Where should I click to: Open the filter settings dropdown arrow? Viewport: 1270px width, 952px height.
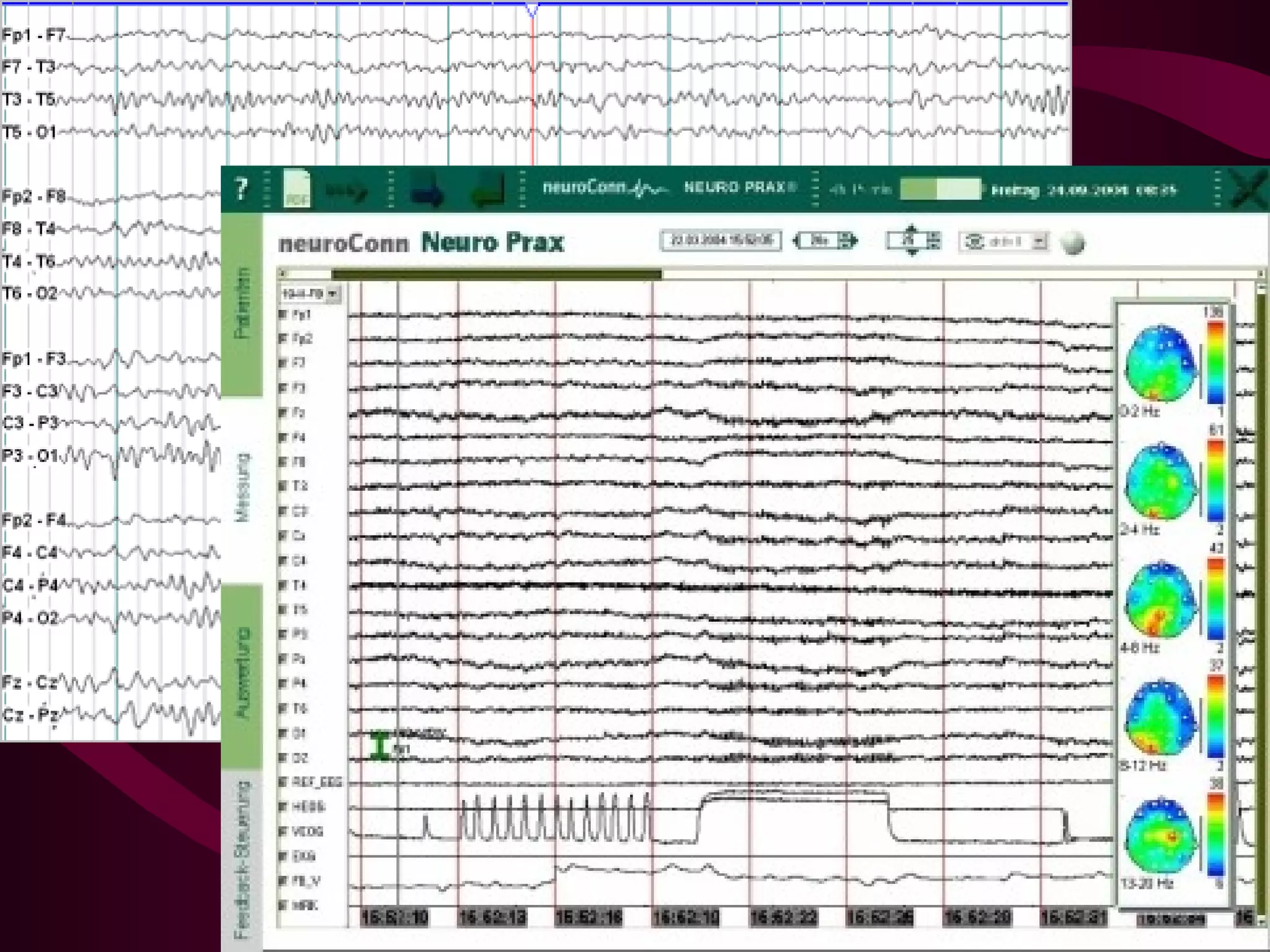pos(1040,241)
